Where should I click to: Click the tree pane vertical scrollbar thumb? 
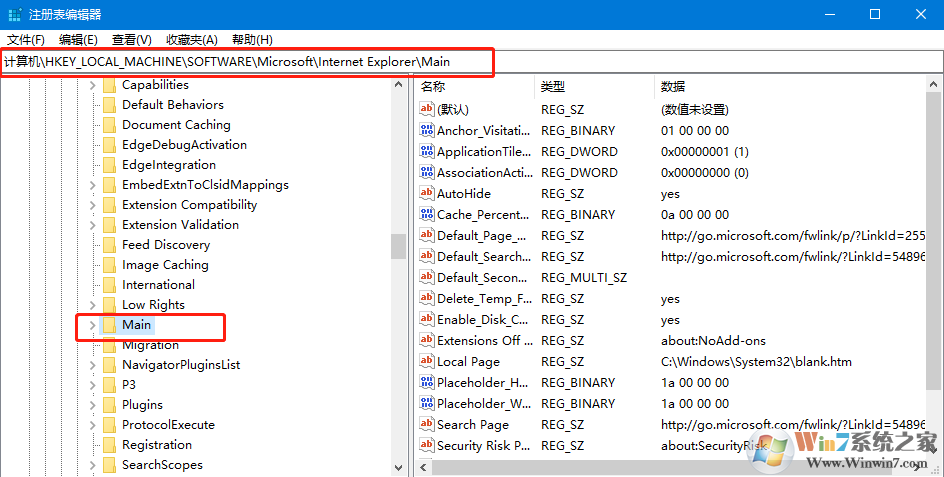coord(398,246)
